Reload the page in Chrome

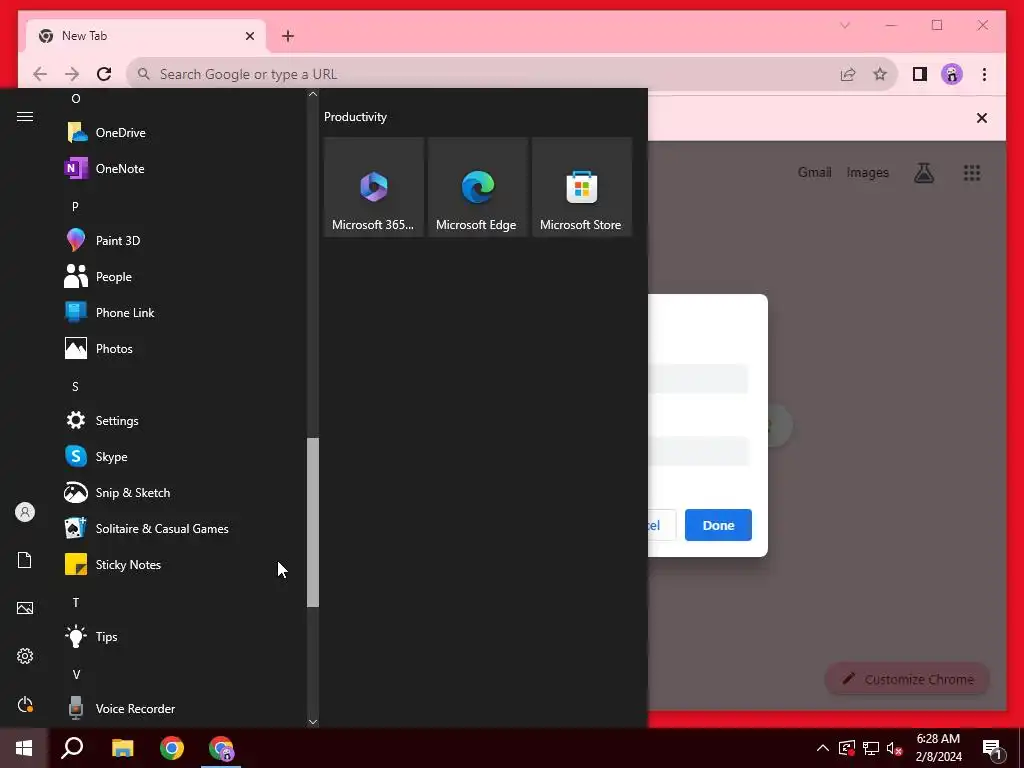[x=104, y=74]
